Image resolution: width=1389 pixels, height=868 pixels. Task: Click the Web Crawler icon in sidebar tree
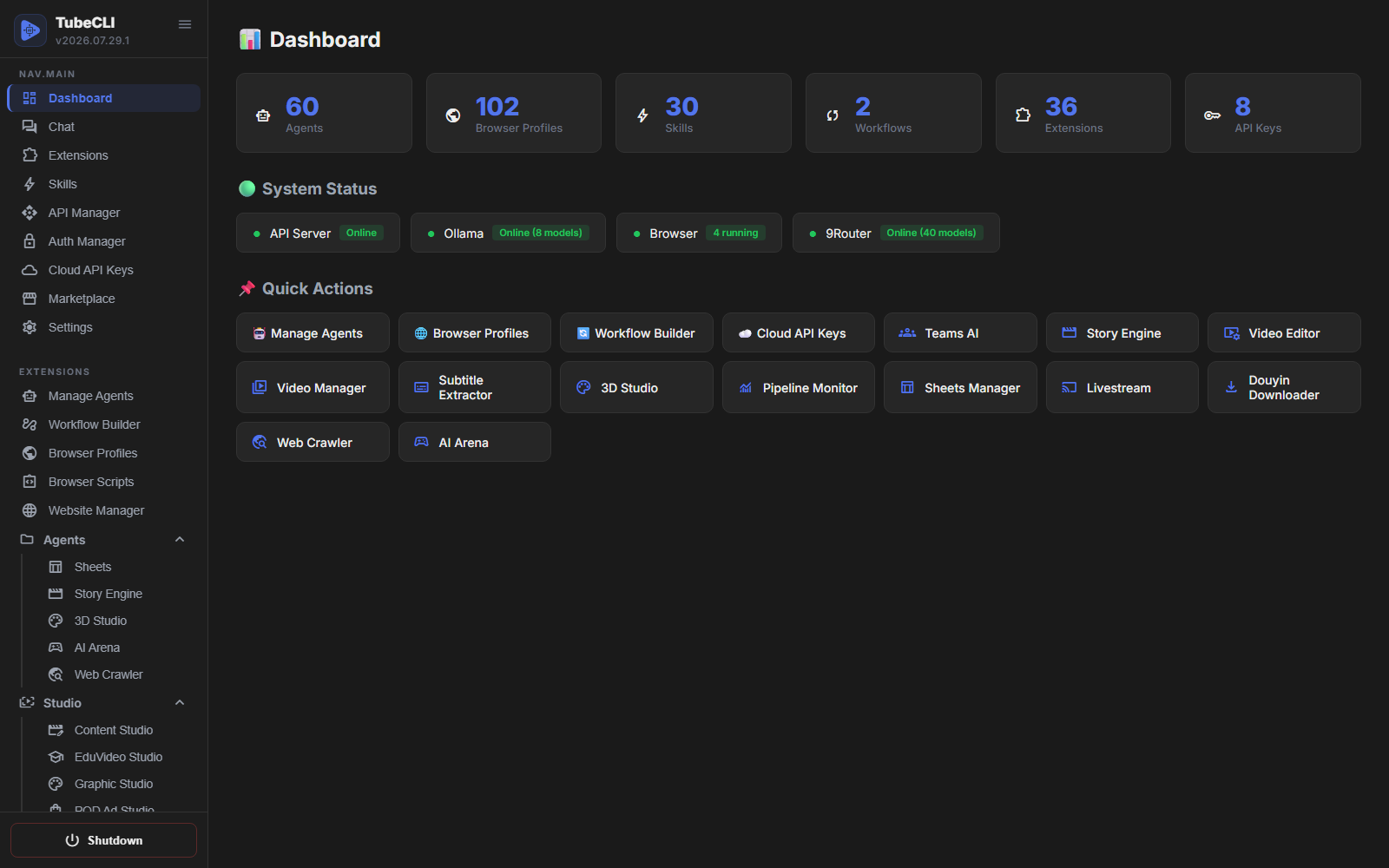(56, 674)
